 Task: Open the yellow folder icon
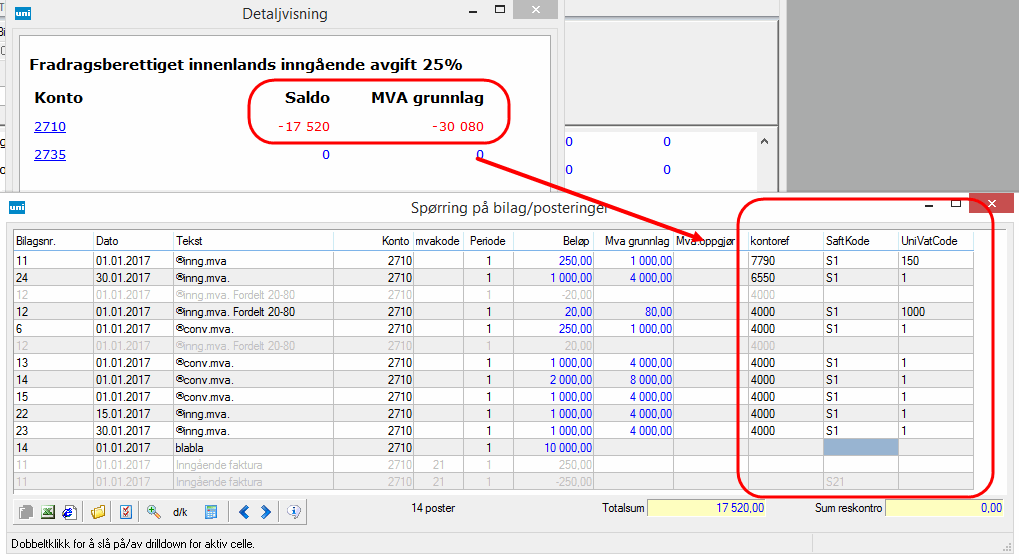click(98, 512)
